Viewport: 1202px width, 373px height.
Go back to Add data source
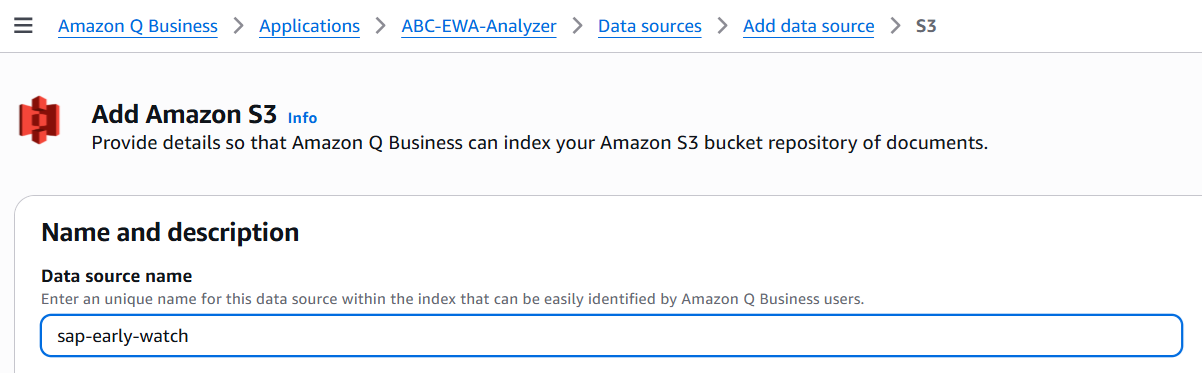808,26
